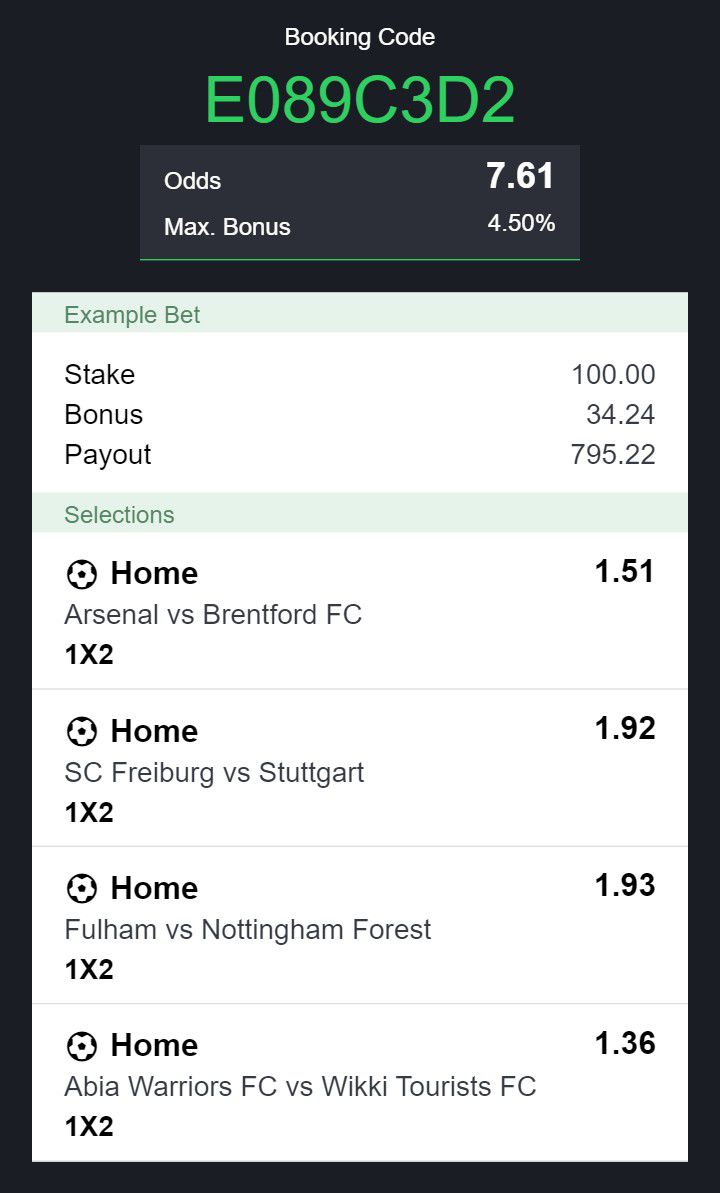Open Abia Warriors FC vs Wikki Tourists match
720x1193 pixels.
click(300, 1086)
